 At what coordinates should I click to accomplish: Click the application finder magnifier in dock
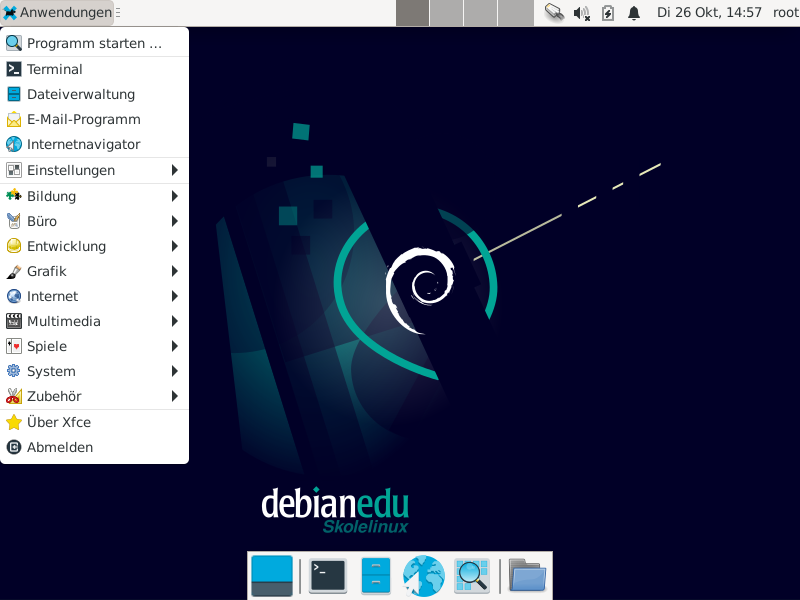click(471, 575)
